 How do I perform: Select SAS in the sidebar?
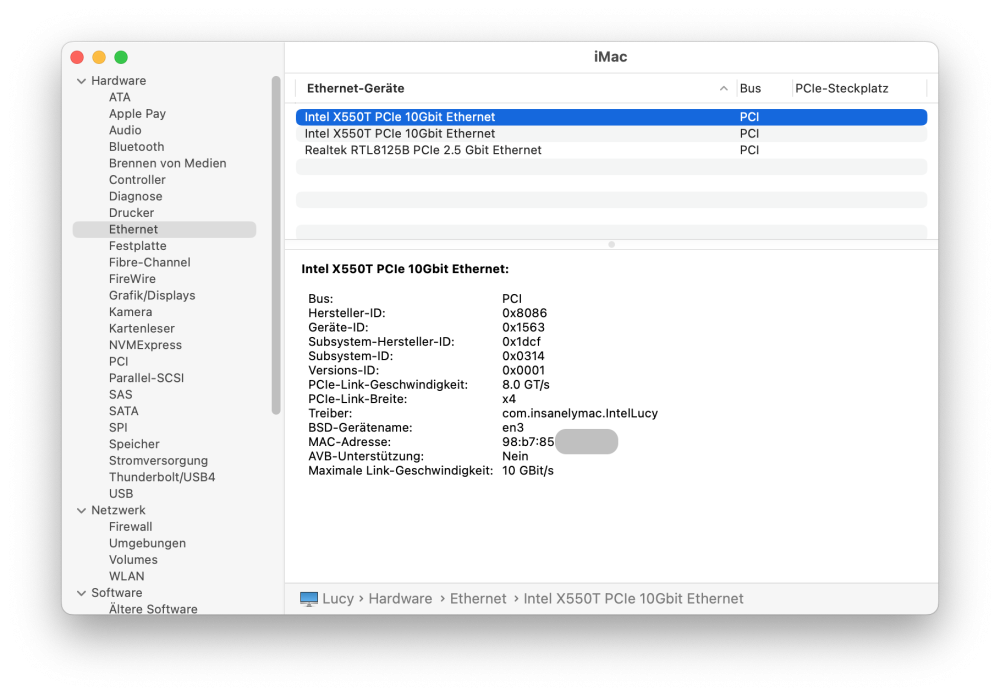coord(121,395)
